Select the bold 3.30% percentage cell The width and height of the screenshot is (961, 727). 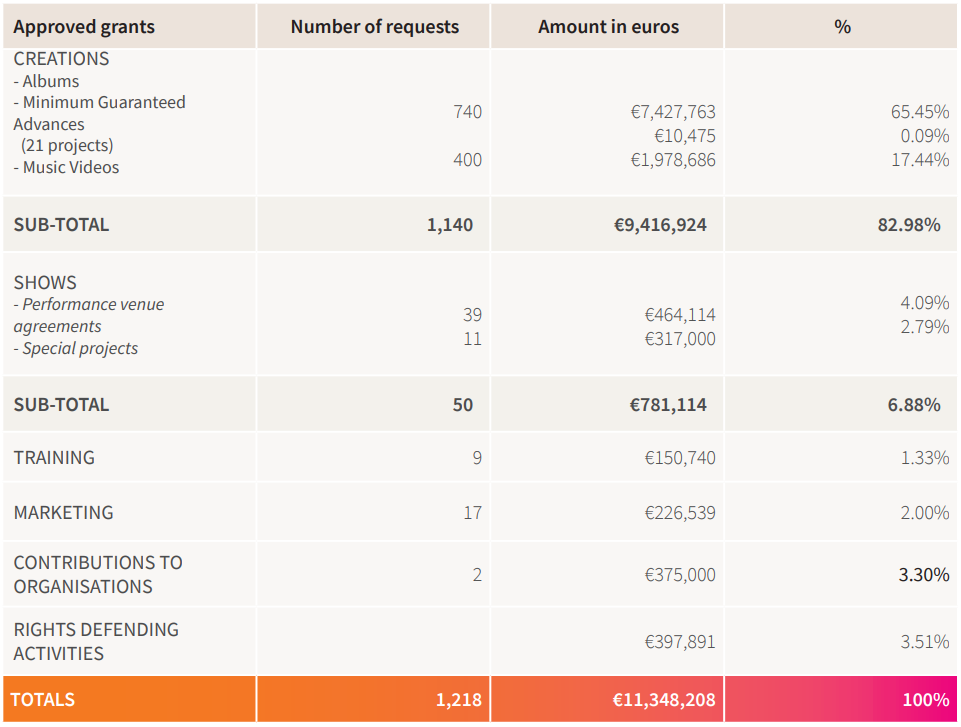click(924, 575)
